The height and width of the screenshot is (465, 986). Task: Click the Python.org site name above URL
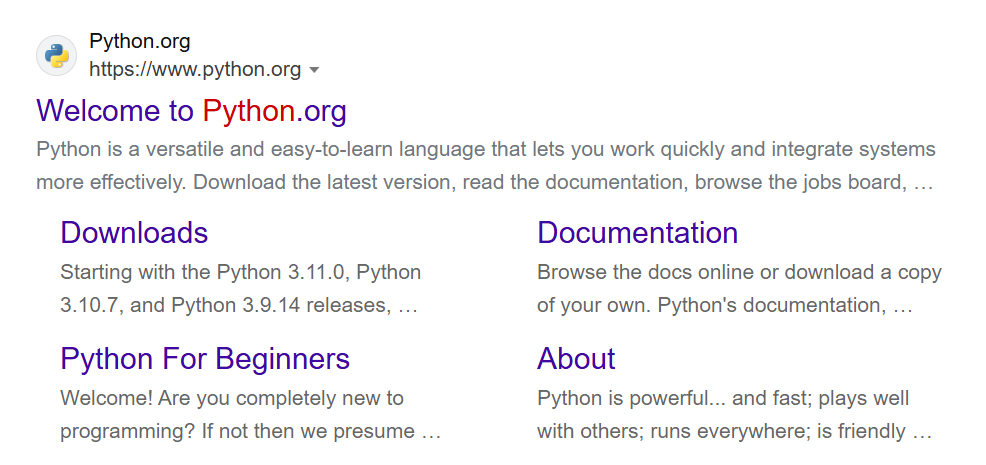click(x=140, y=42)
